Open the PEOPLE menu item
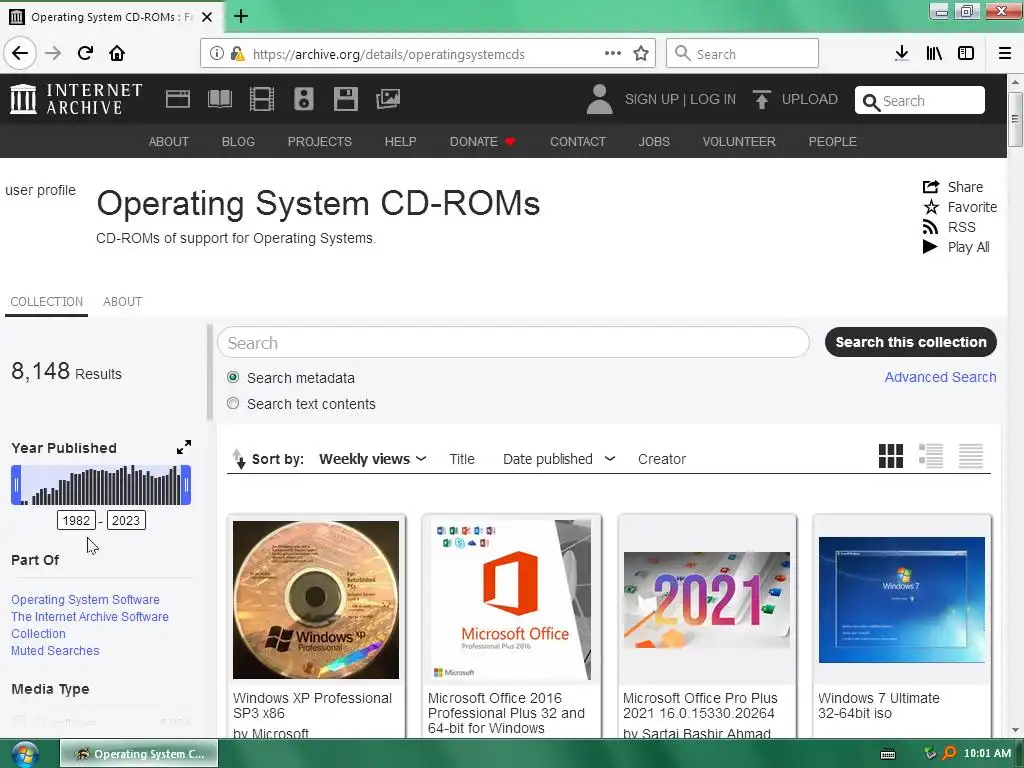1024x768 pixels. [833, 142]
